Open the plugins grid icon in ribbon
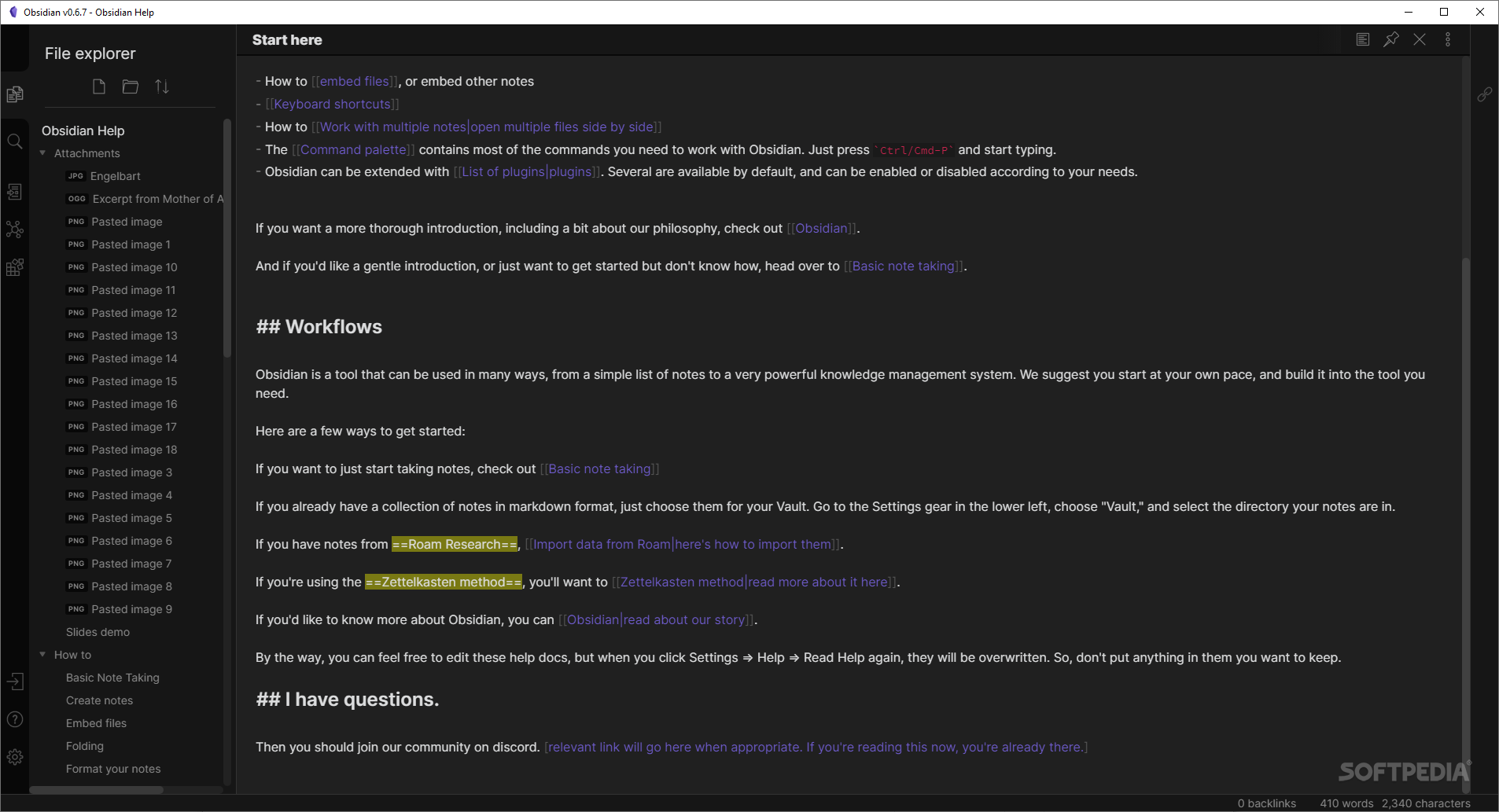1499x812 pixels. pos(15,267)
